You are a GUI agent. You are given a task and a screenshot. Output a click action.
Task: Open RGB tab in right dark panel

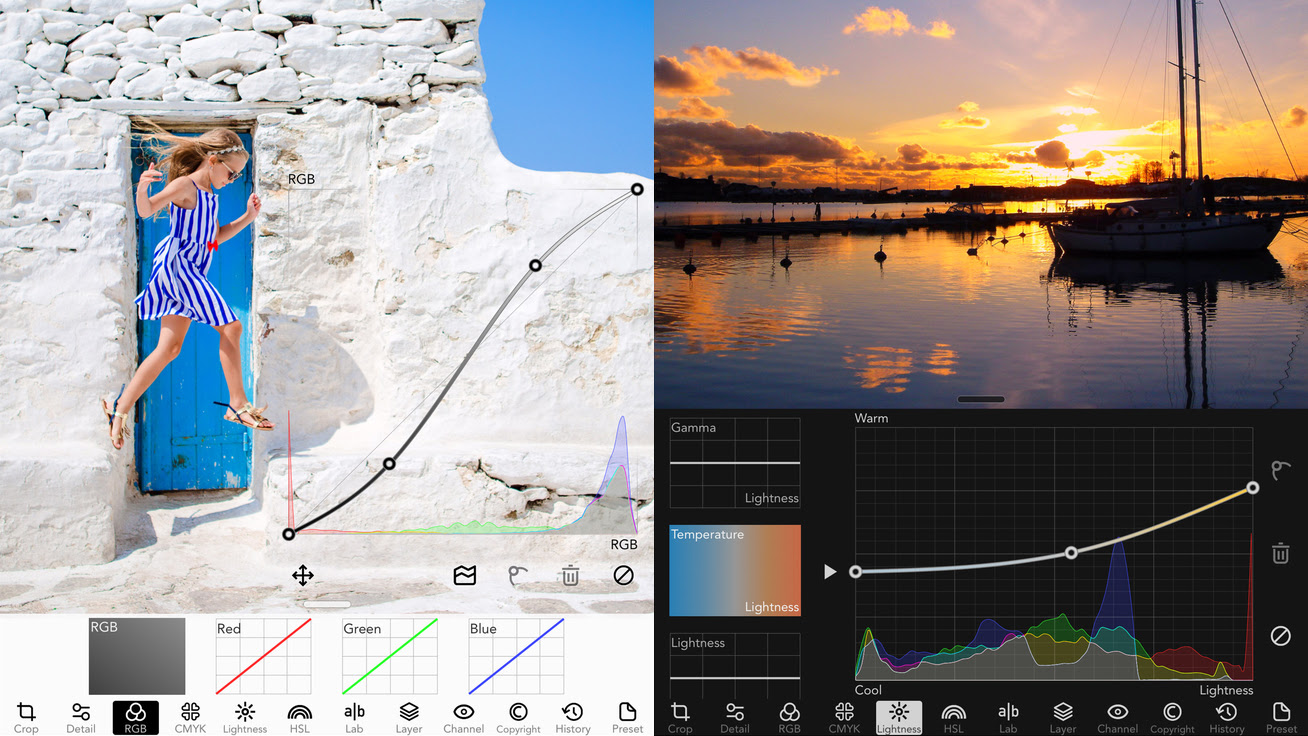[x=789, y=717]
